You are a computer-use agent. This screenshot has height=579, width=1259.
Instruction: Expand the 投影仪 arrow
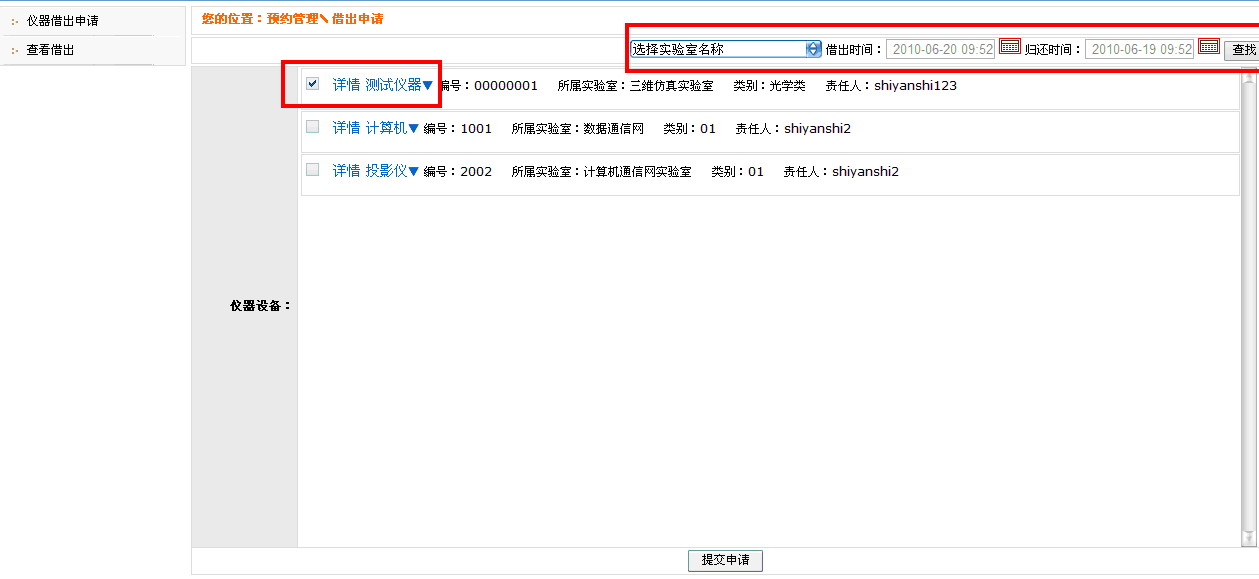point(413,172)
